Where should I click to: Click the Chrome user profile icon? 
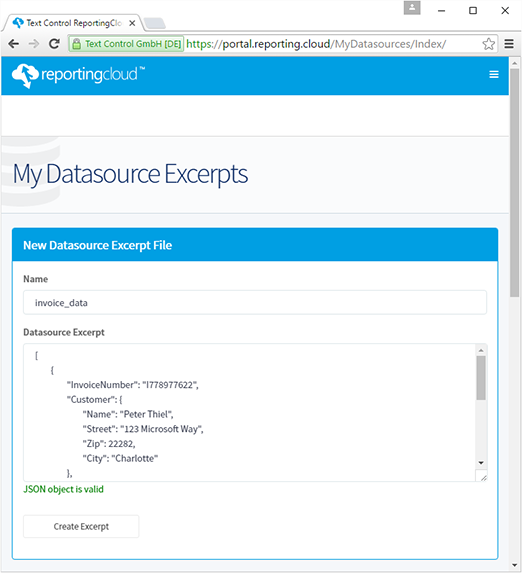click(x=412, y=8)
